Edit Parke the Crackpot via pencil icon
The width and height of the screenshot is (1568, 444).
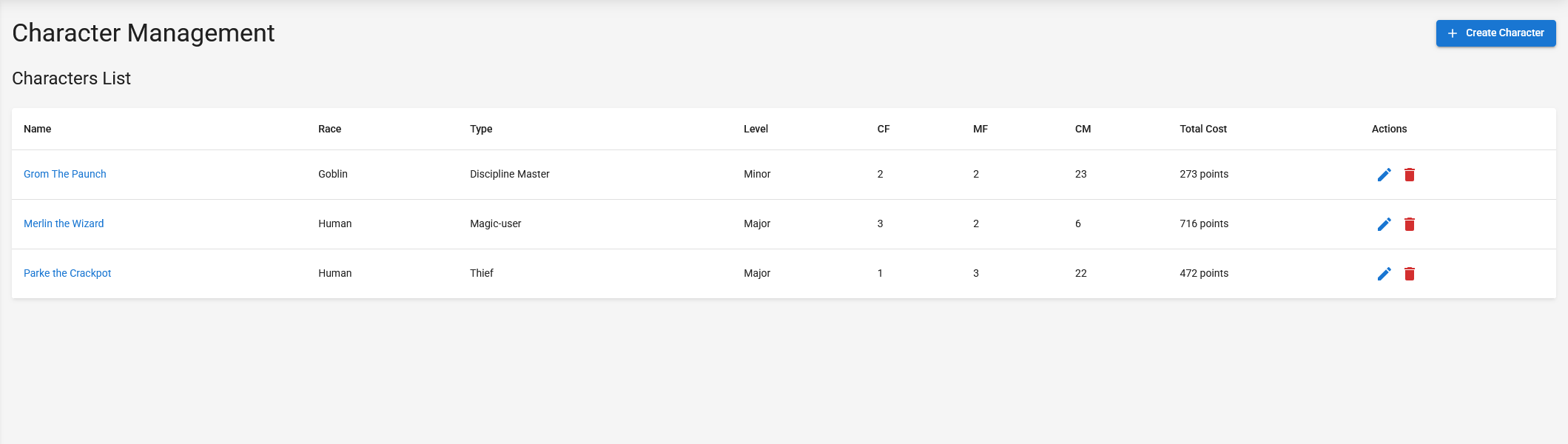(1384, 274)
